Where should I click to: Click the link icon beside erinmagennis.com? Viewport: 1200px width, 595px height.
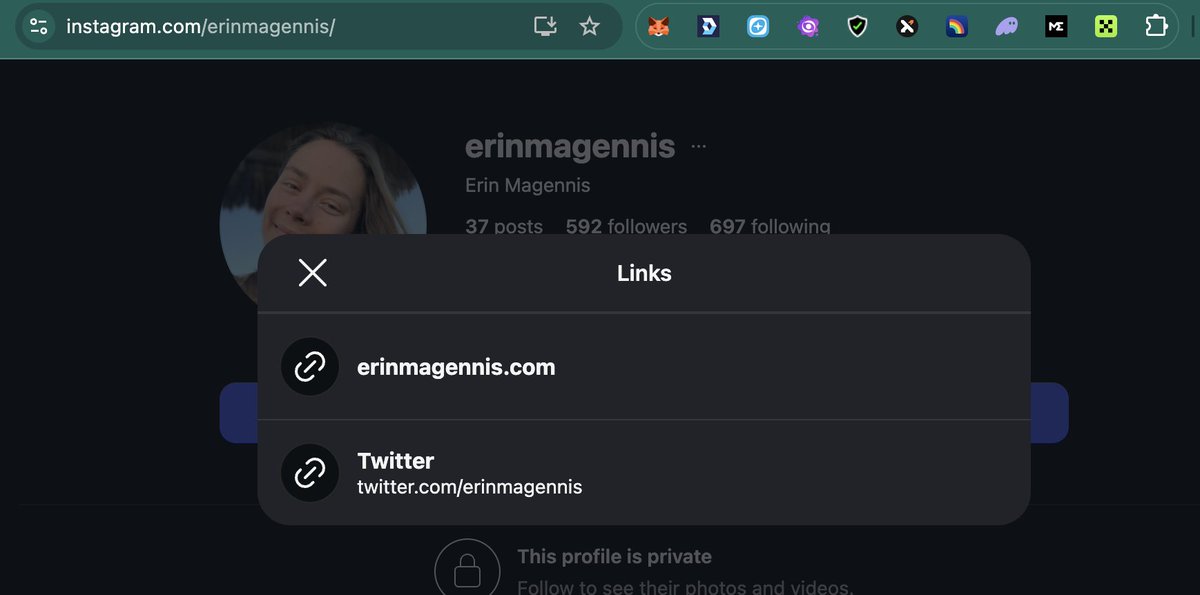pos(310,367)
